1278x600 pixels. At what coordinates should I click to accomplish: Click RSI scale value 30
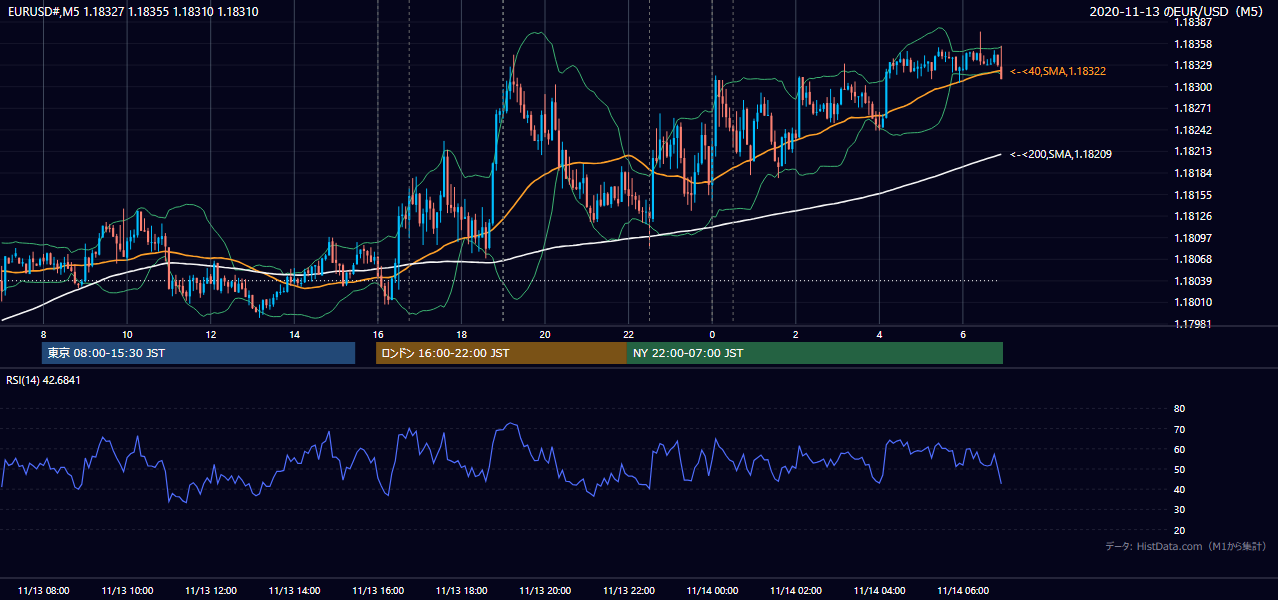(1179, 510)
